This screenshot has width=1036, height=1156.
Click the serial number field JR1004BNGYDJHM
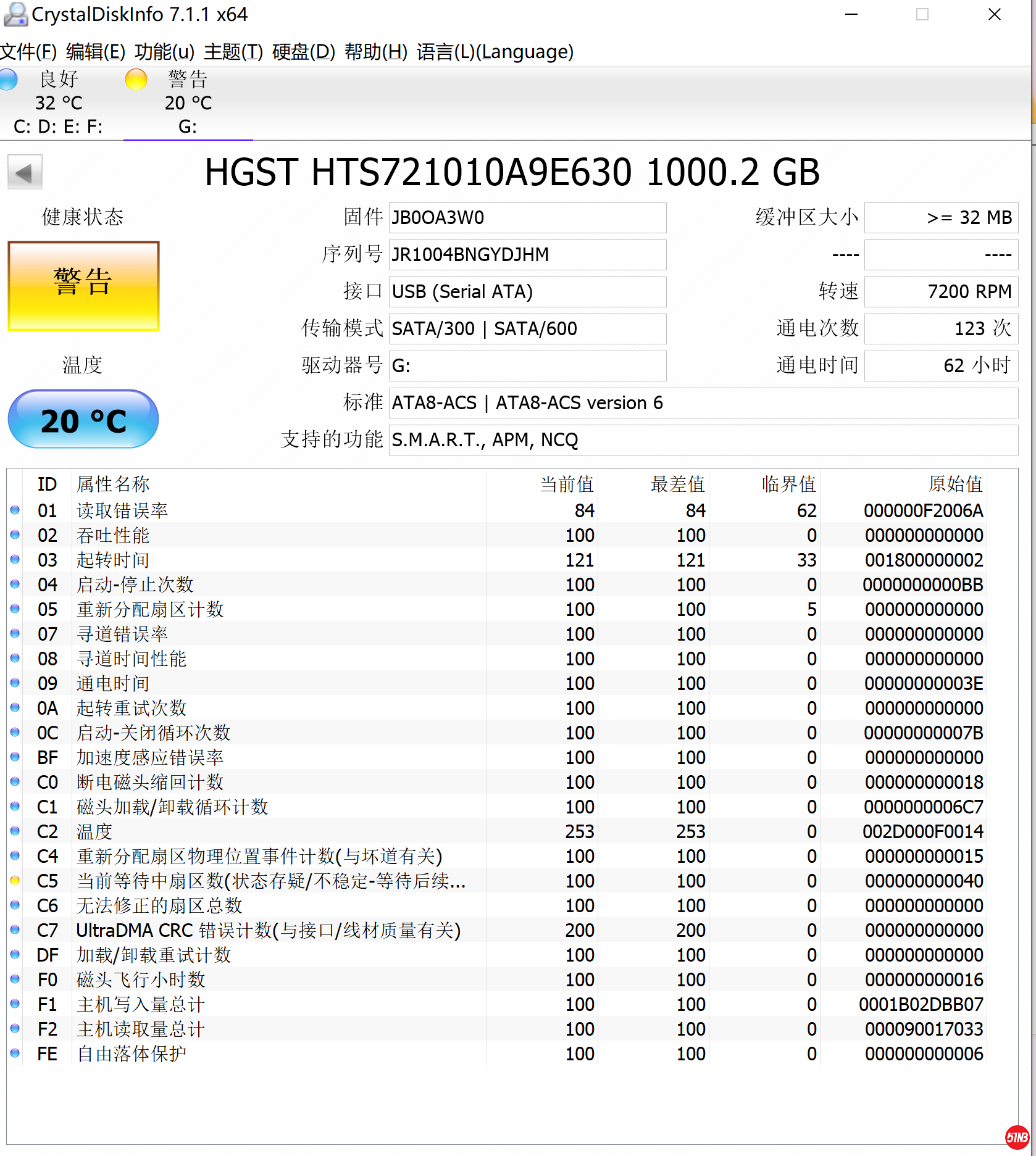527,255
